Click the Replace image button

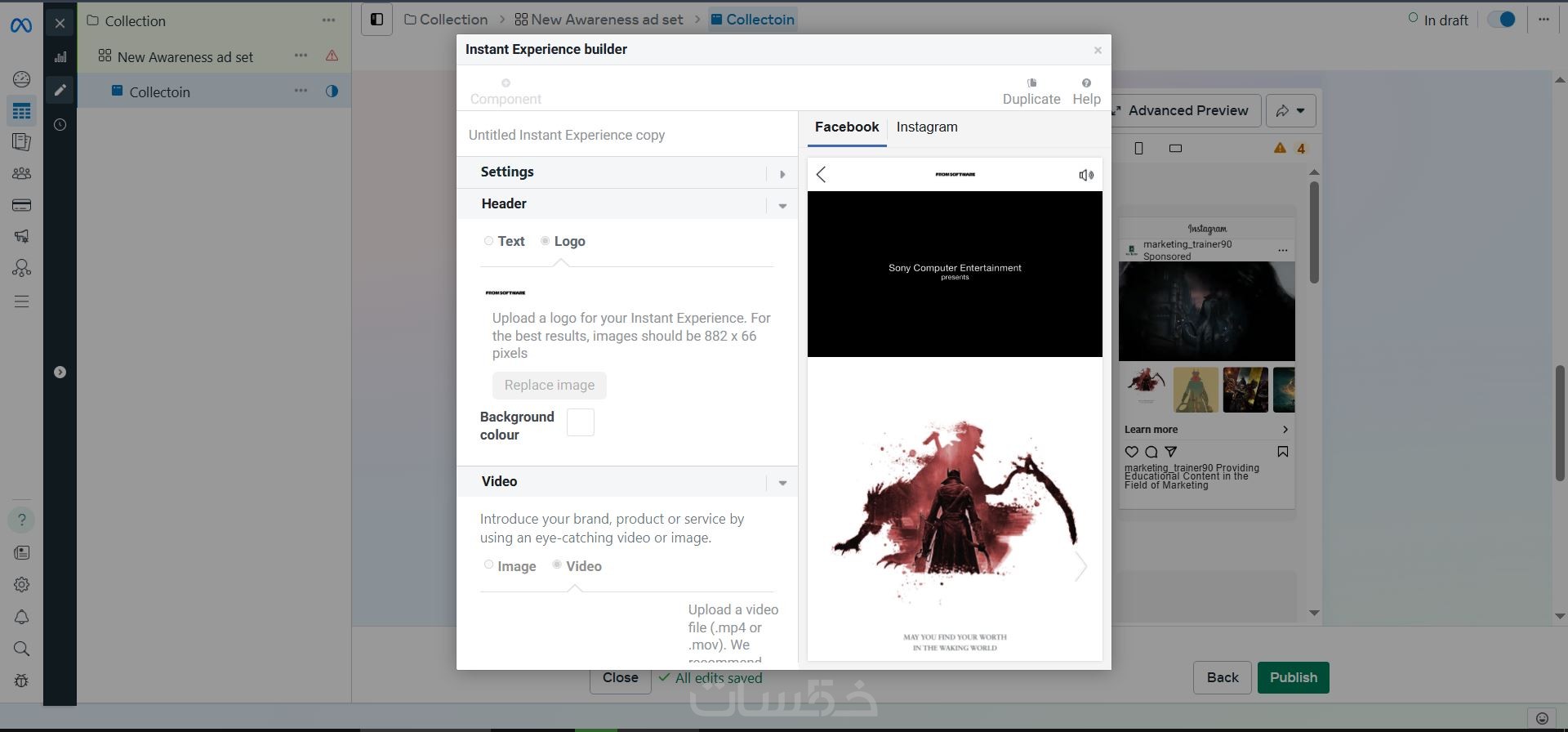[x=550, y=386]
